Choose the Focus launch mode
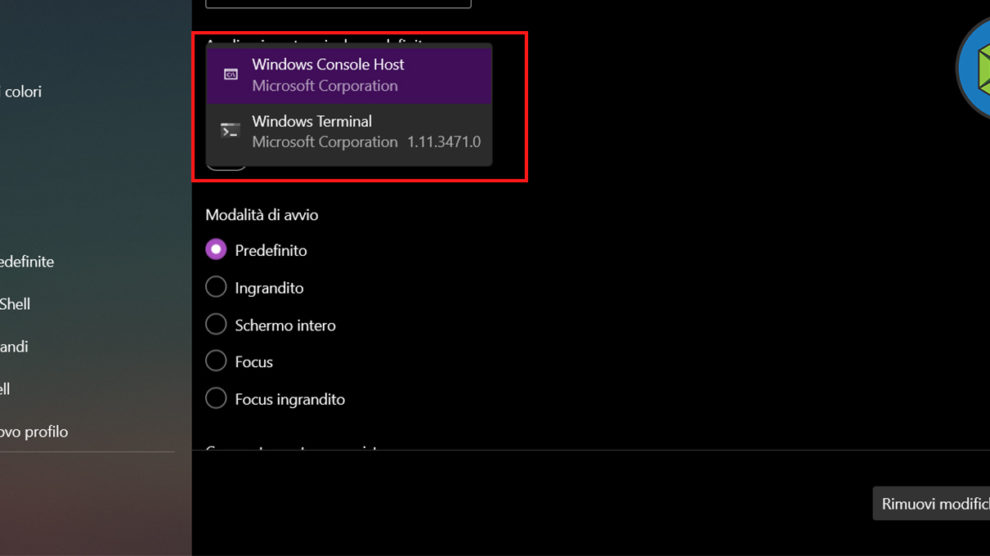This screenshot has height=556, width=990. (216, 362)
